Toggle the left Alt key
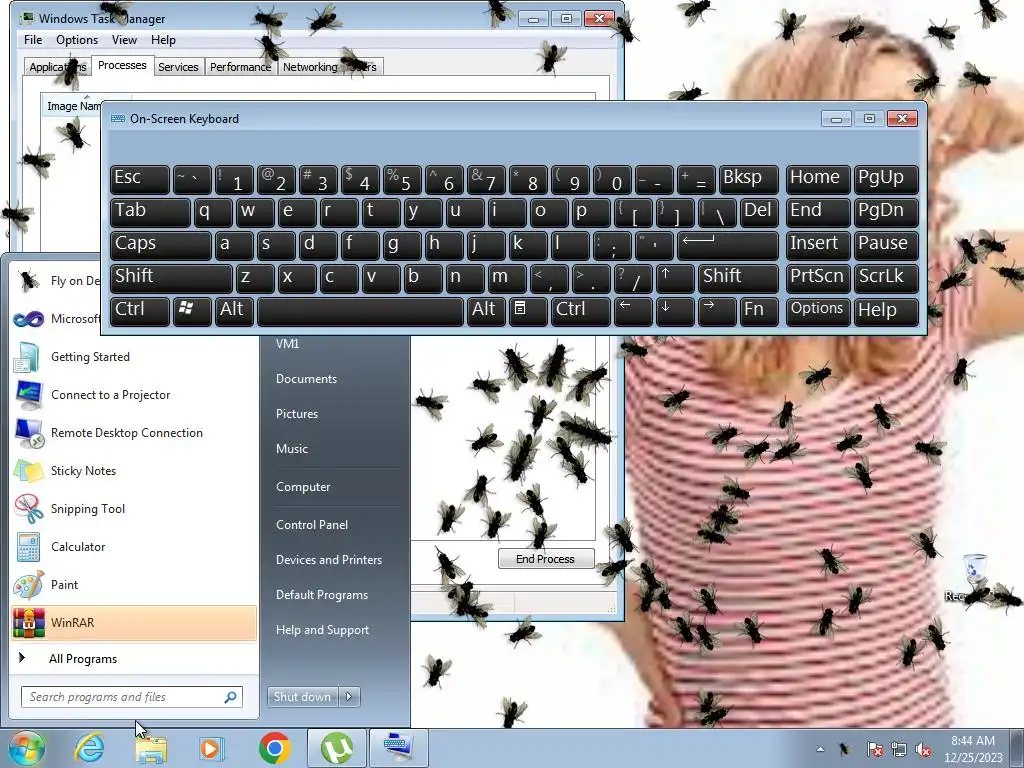Image resolution: width=1024 pixels, height=768 pixels. [x=233, y=311]
